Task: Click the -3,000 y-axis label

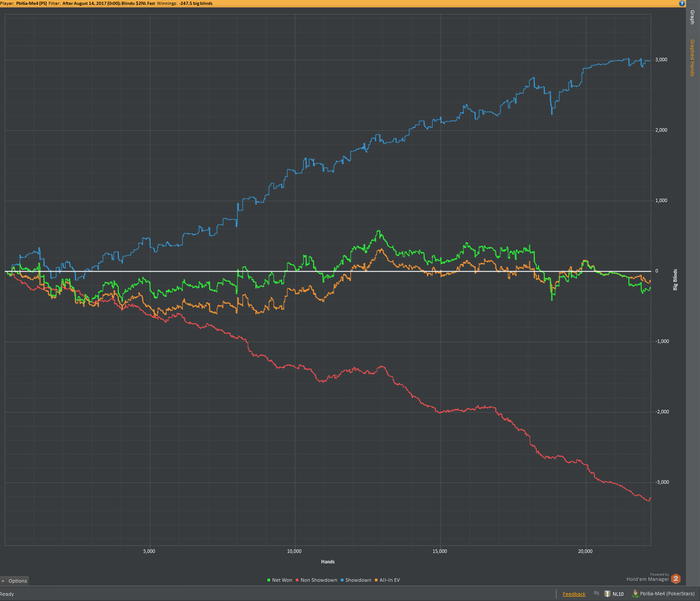Action: pos(661,482)
